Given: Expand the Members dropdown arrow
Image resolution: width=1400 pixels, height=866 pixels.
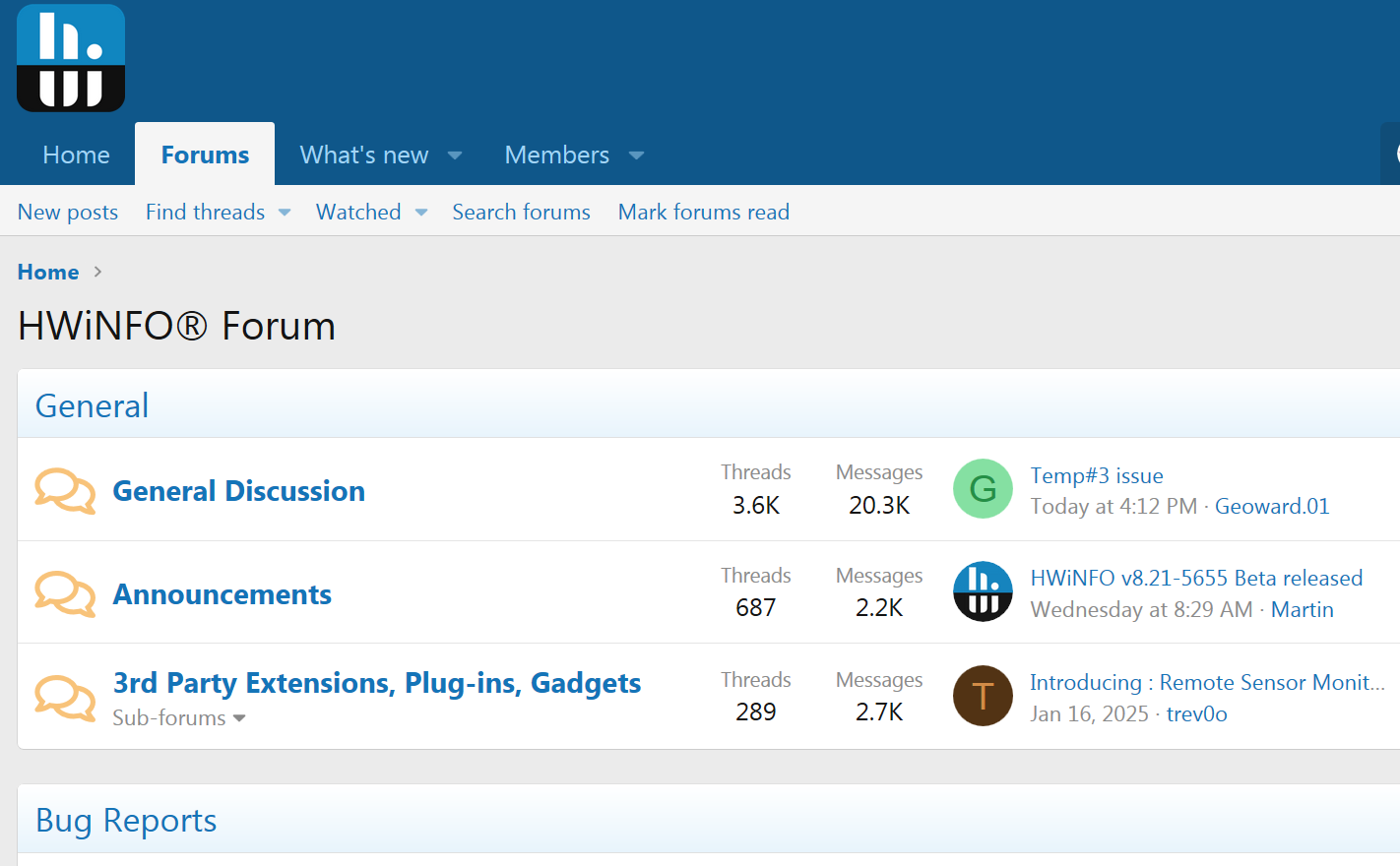Looking at the screenshot, I should point(636,155).
